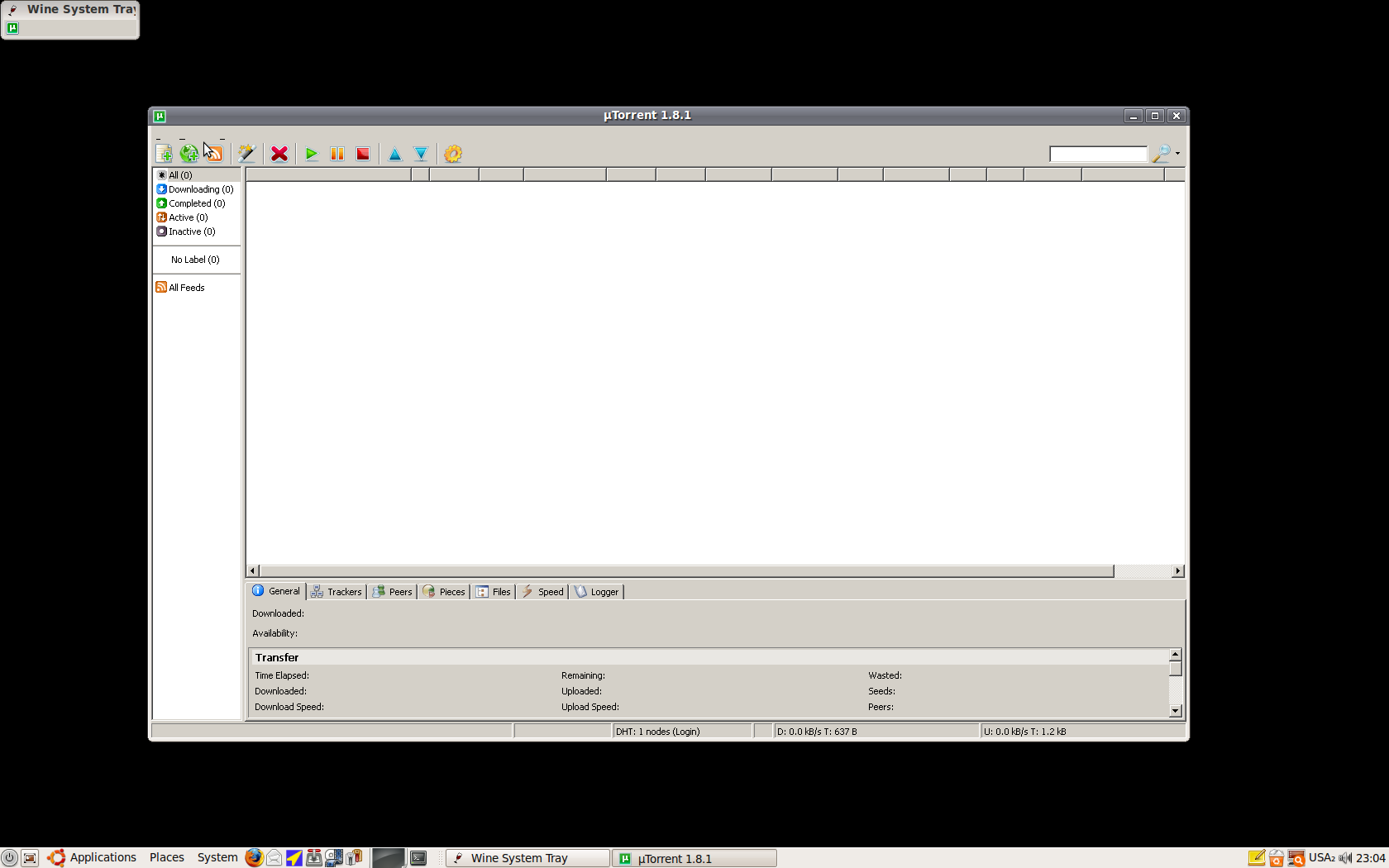Screen dimensions: 1389x868
Task: Click the torrent list right scroll arrow
Action: click(x=1178, y=571)
